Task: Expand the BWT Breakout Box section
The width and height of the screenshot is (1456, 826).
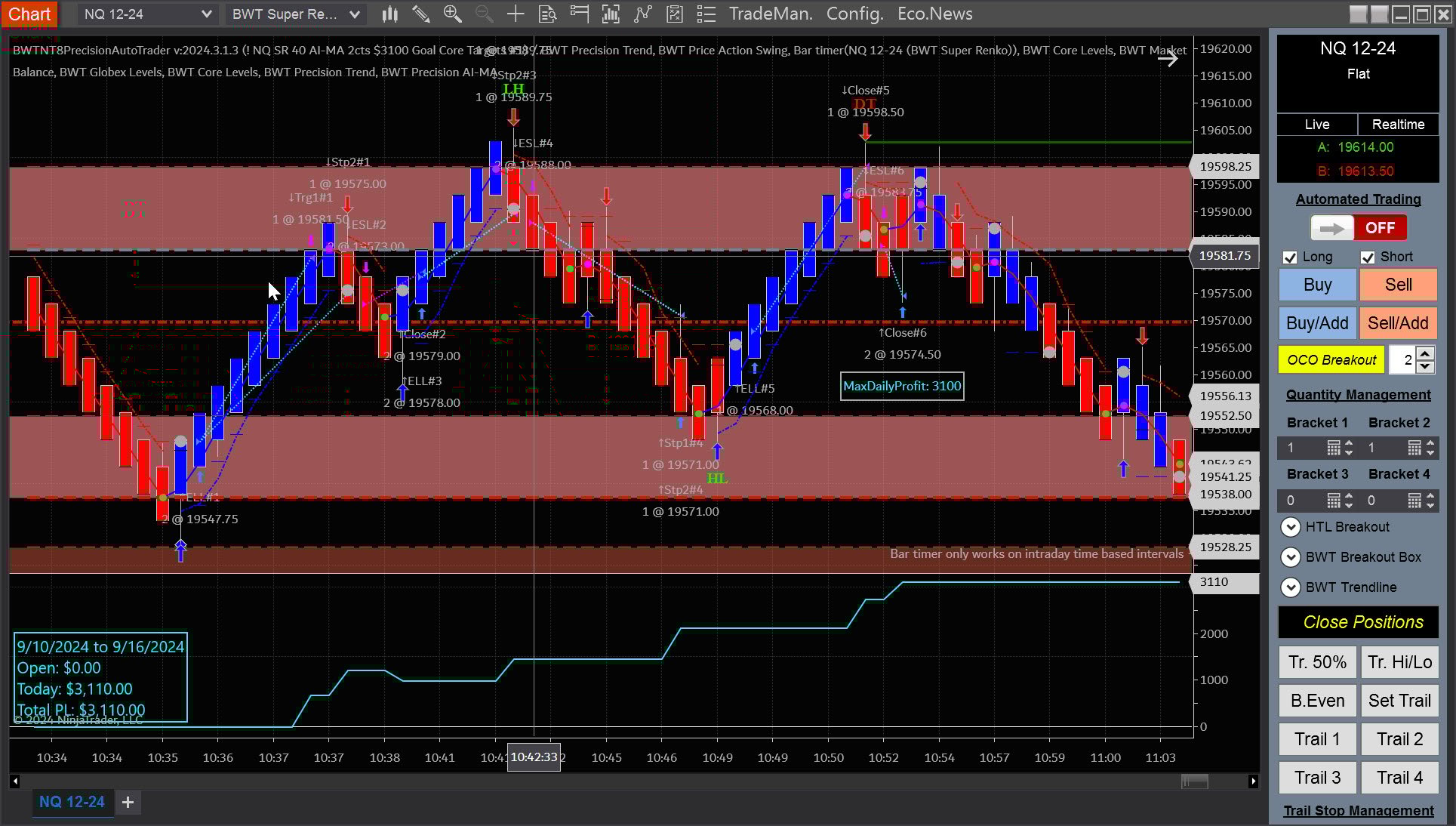Action: (x=1290, y=557)
